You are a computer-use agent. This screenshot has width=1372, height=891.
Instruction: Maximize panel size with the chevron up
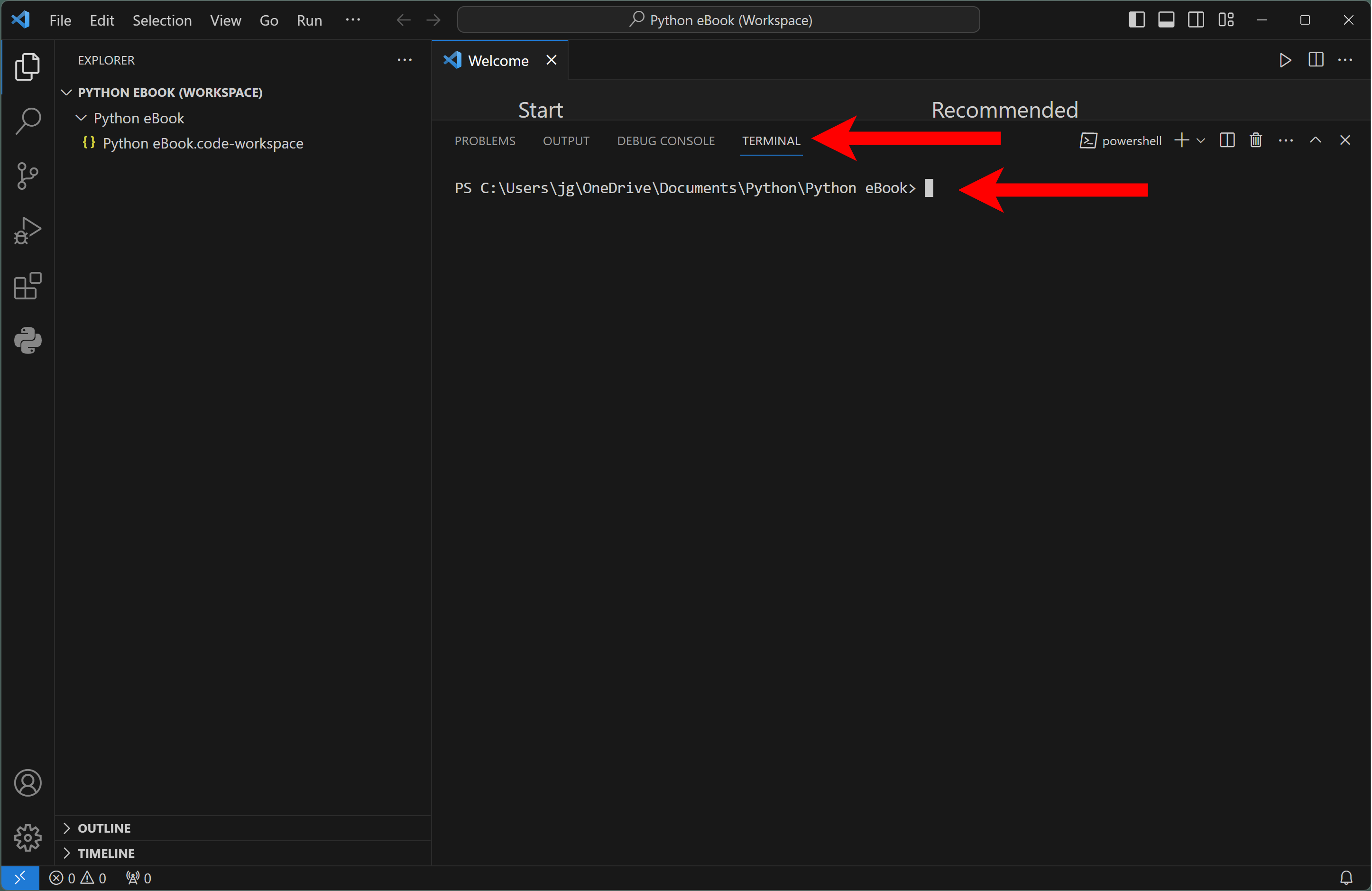pyautogui.click(x=1316, y=140)
